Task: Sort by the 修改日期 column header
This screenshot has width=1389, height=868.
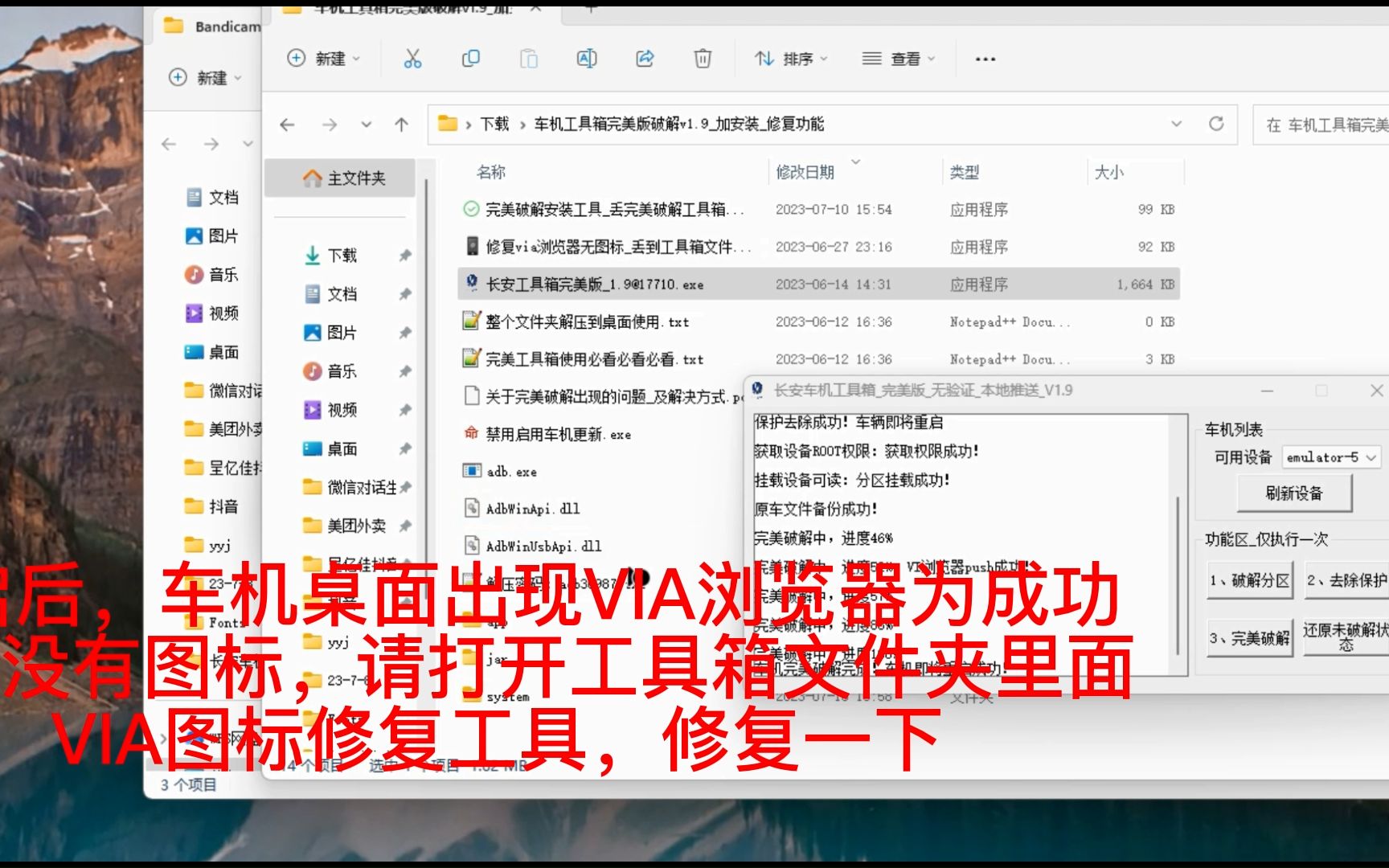Action: (805, 172)
